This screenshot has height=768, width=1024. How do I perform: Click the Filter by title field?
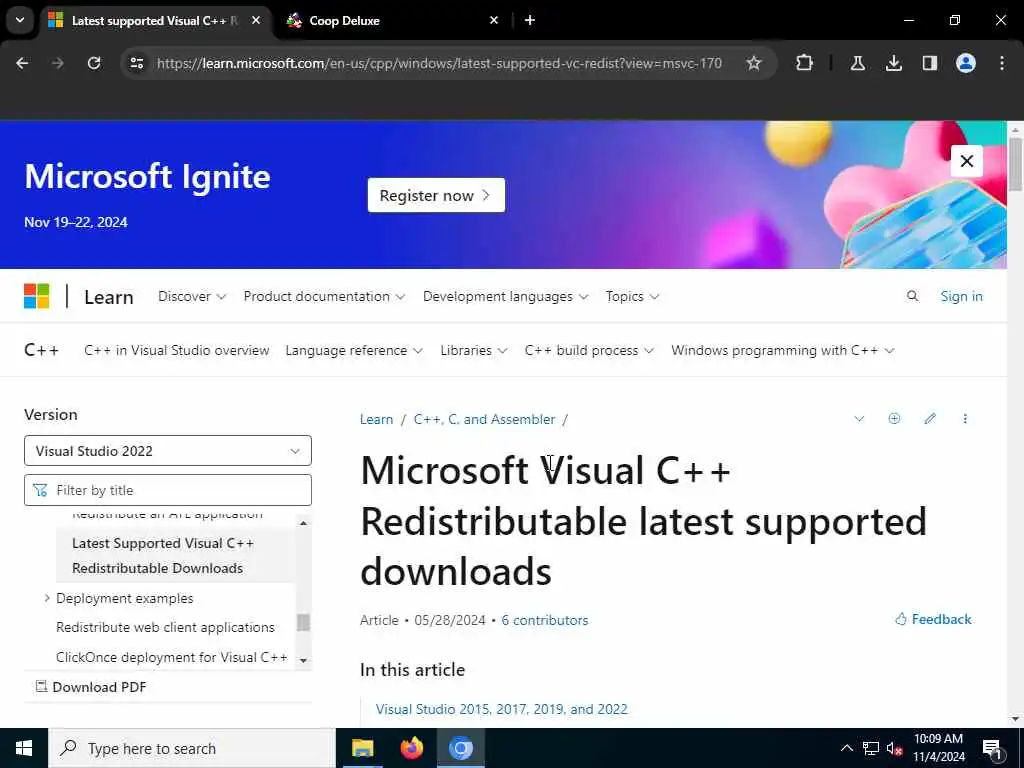(x=168, y=490)
